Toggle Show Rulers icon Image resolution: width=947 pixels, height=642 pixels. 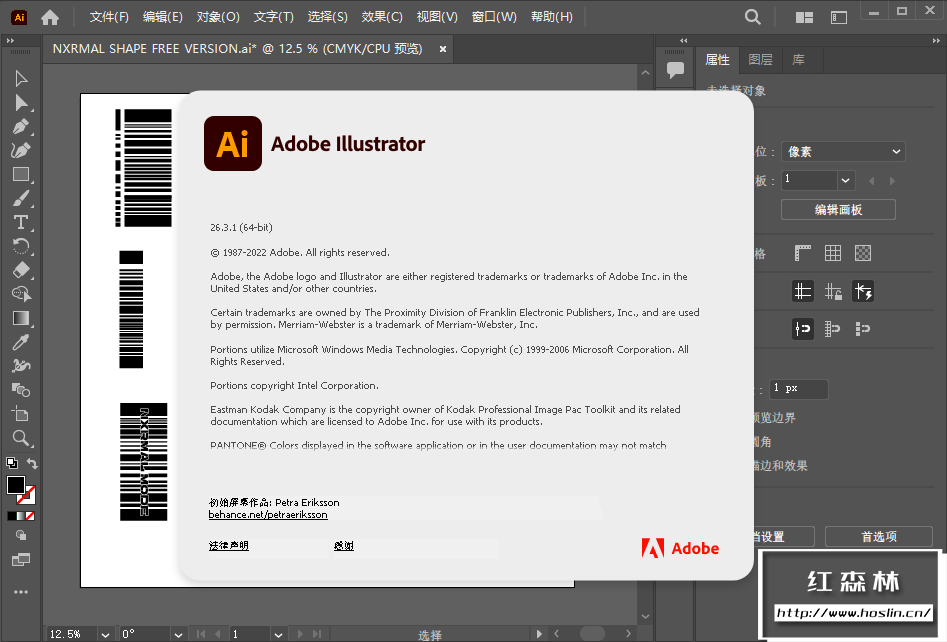(802, 253)
